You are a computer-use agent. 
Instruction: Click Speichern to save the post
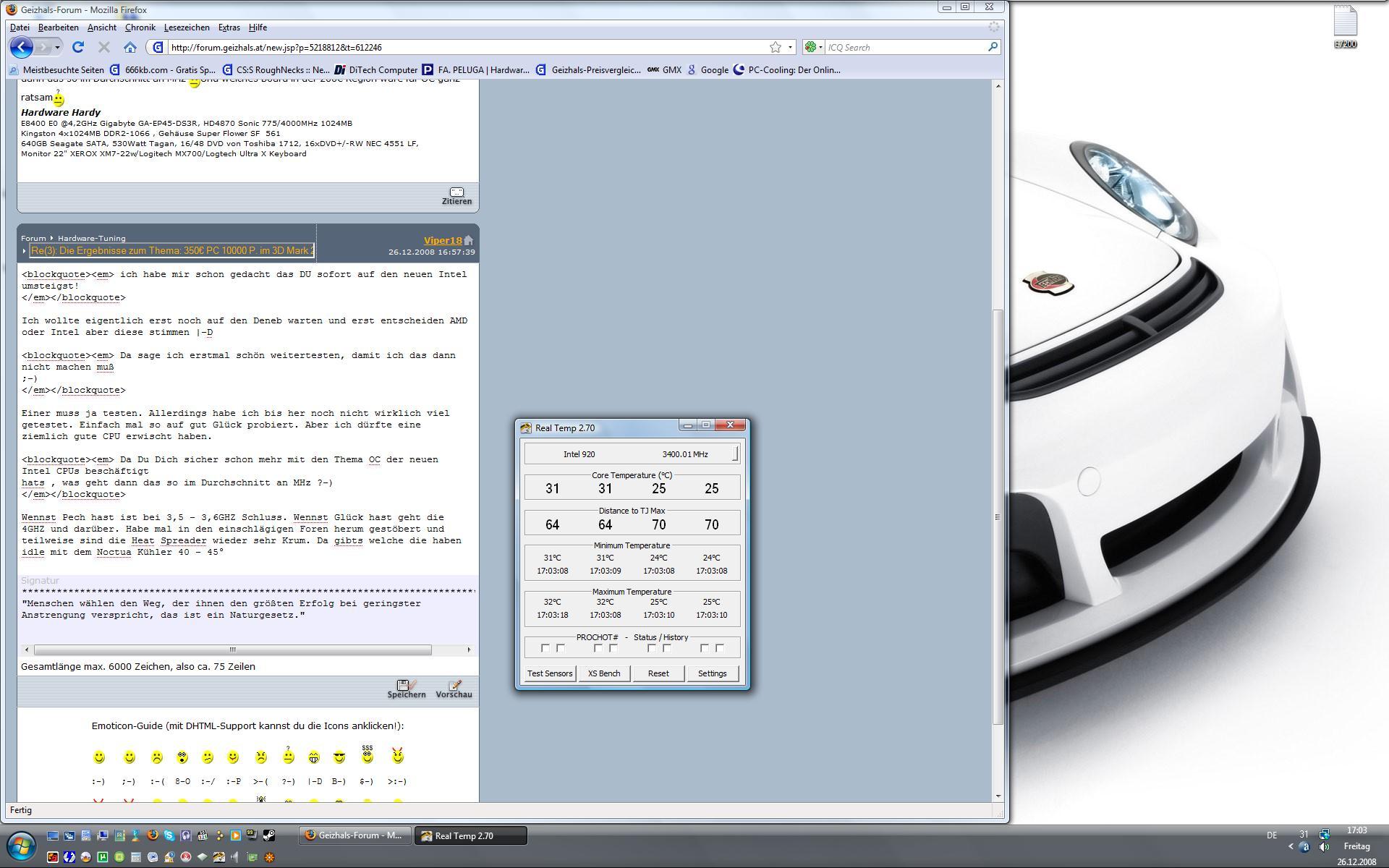coord(407,689)
